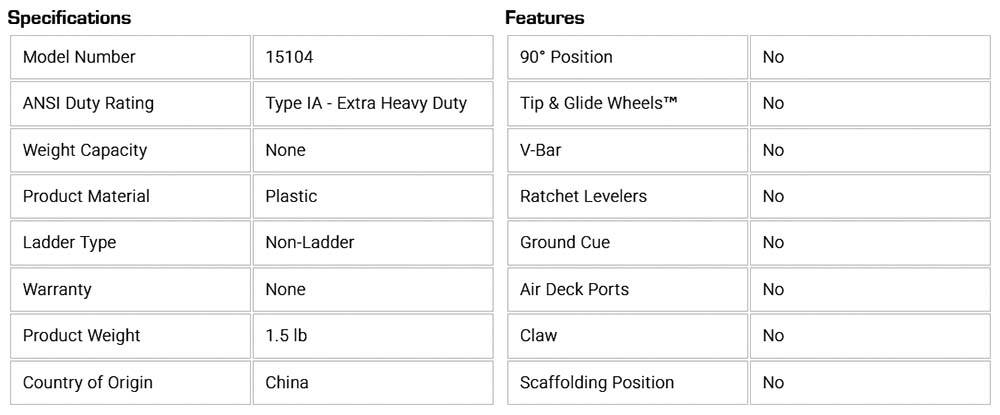1000x415 pixels.
Task: Click the Specifications heading
Action: [x=69, y=18]
